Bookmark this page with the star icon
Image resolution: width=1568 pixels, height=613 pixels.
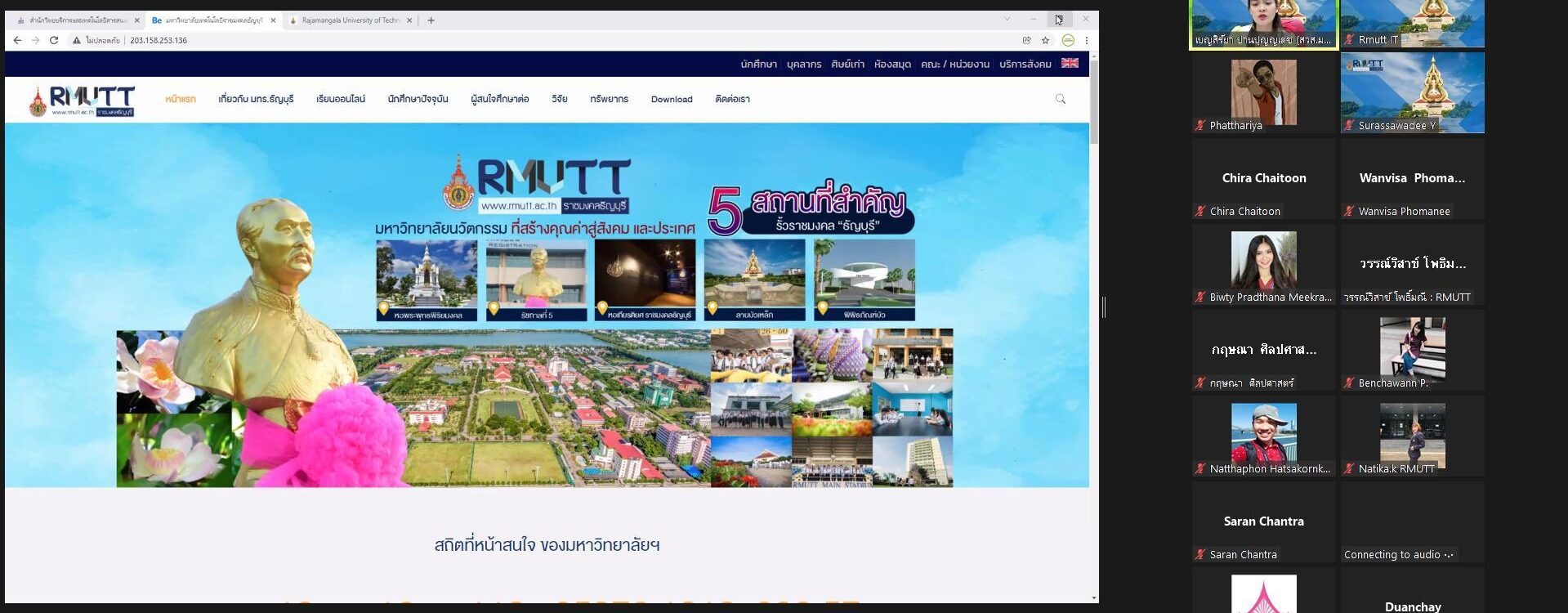coord(1045,40)
